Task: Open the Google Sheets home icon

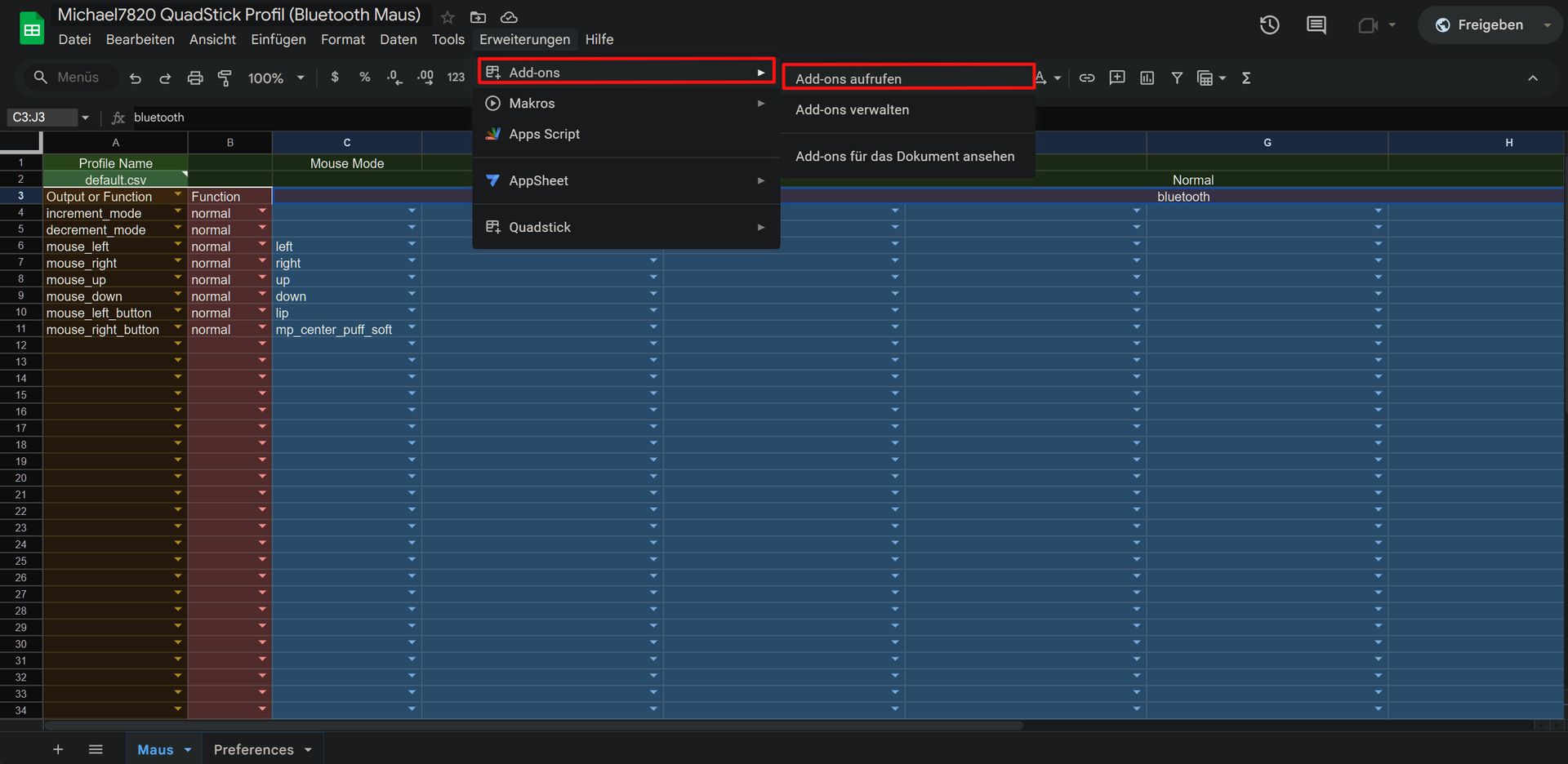Action: (x=32, y=29)
